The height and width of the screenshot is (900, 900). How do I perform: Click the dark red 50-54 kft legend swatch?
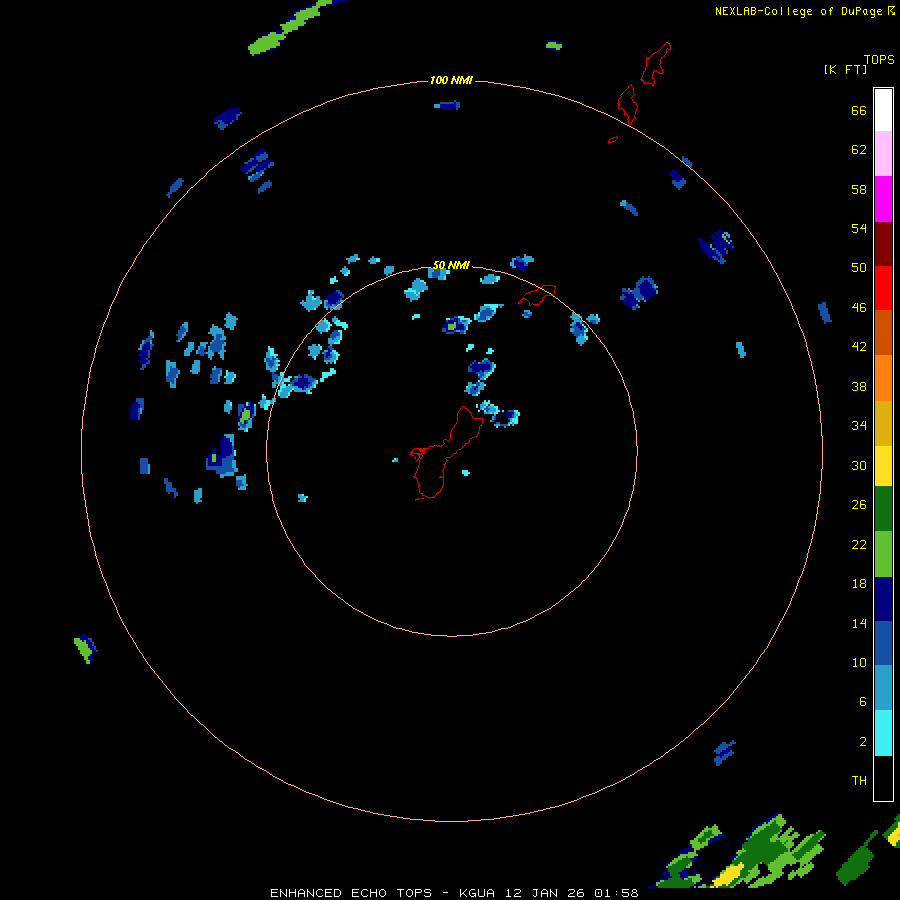coord(883,243)
